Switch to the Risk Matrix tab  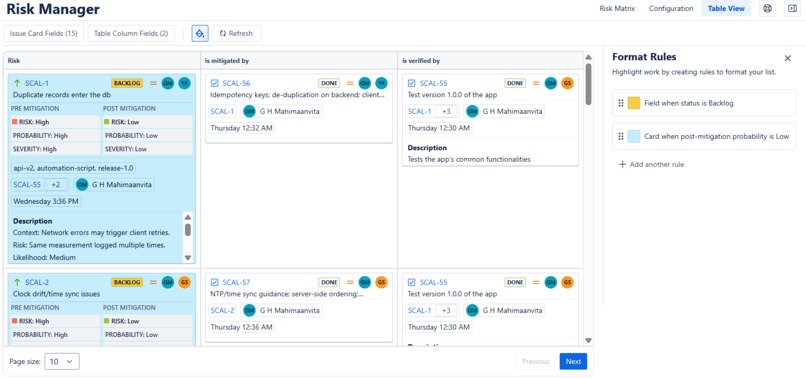(617, 8)
